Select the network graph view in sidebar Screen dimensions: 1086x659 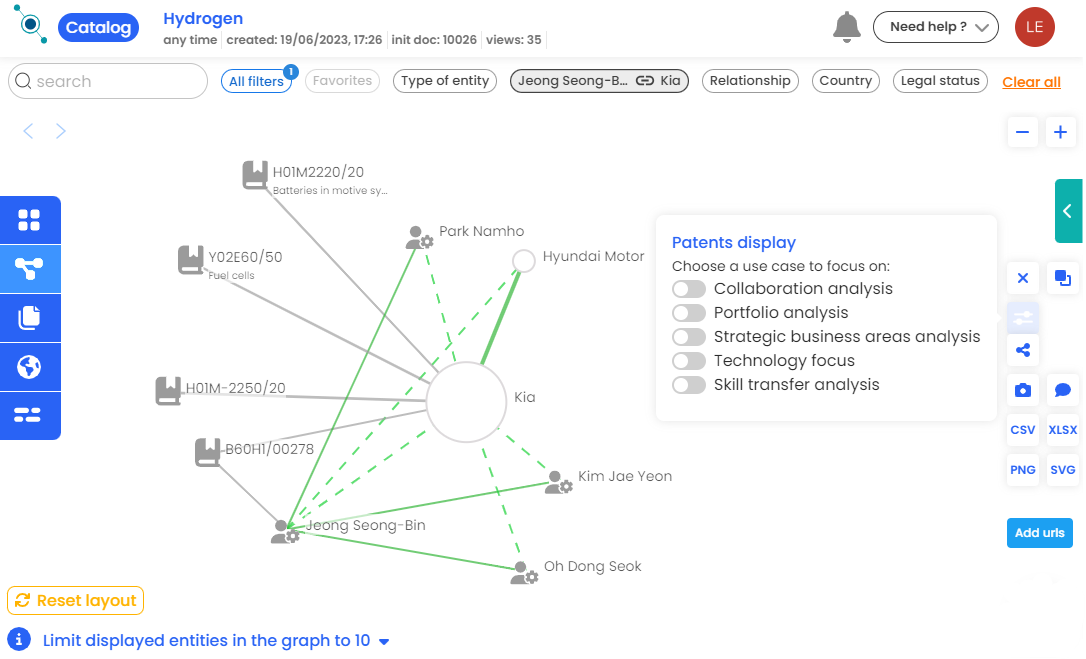30,269
